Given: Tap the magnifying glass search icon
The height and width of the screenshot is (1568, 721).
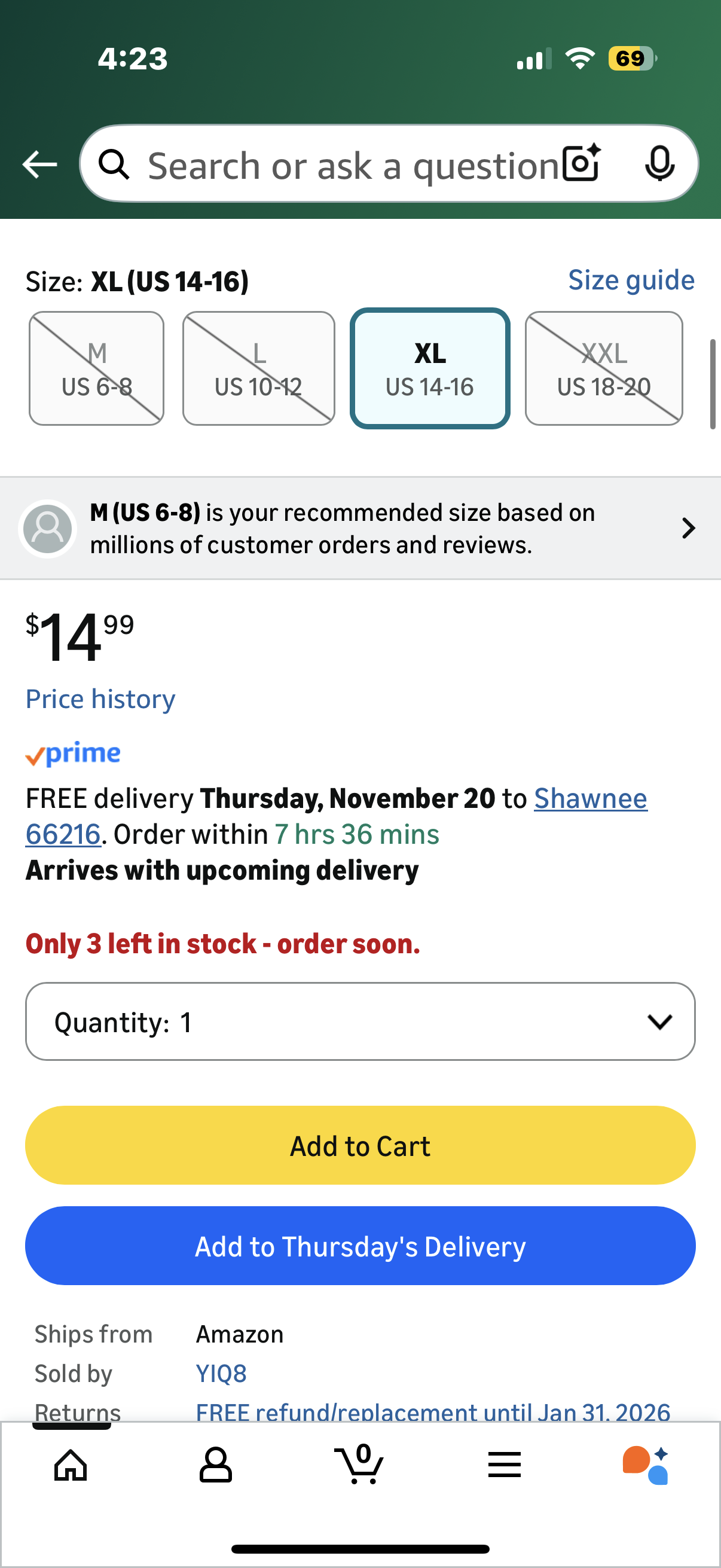Looking at the screenshot, I should pyautogui.click(x=114, y=164).
